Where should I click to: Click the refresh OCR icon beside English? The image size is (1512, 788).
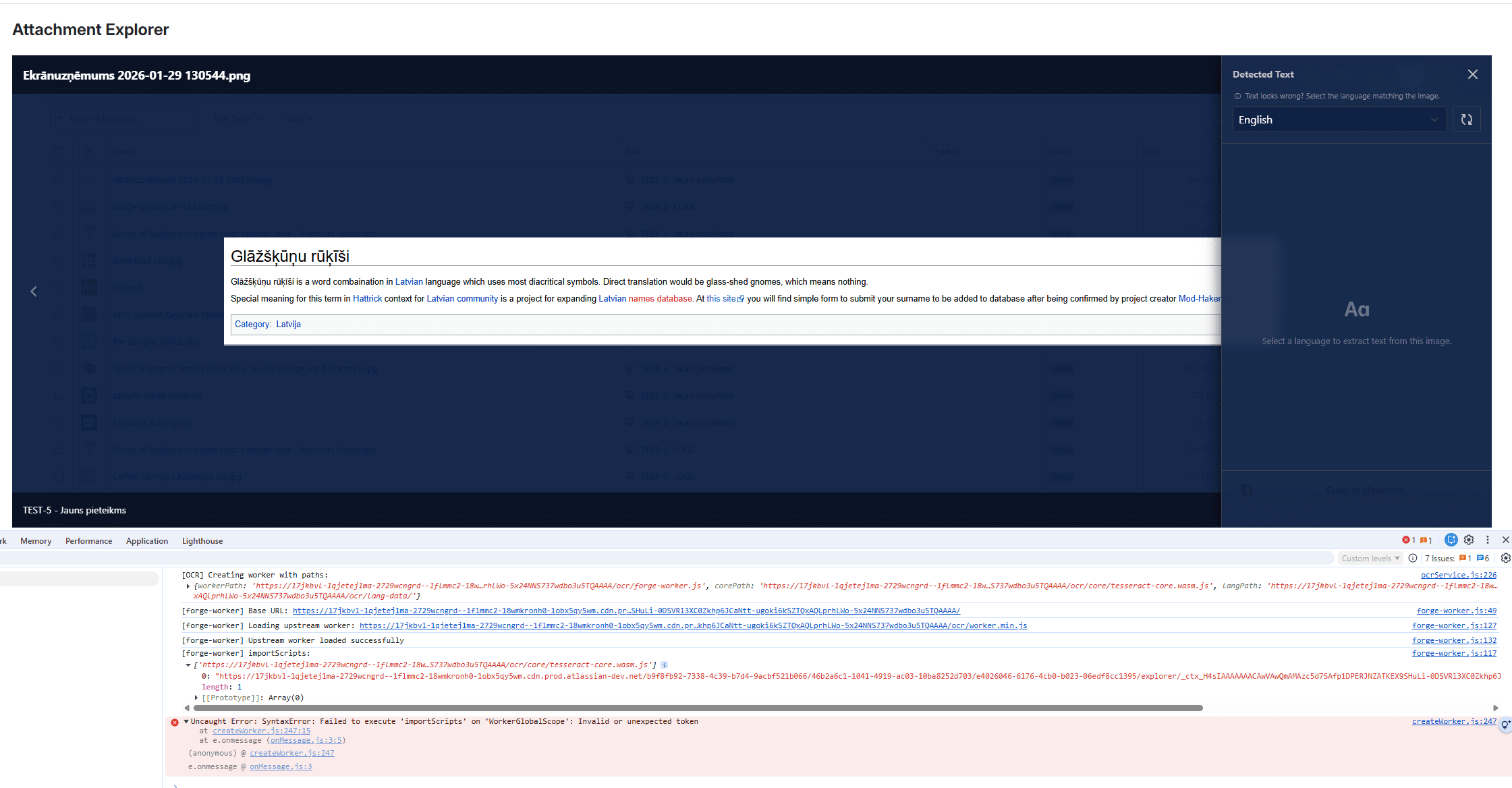[x=1466, y=119]
